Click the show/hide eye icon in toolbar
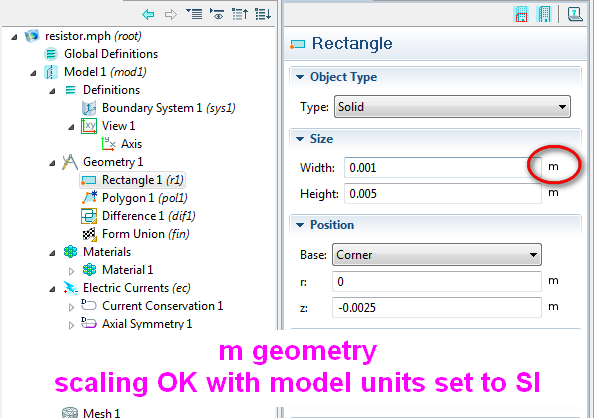 click(x=217, y=14)
